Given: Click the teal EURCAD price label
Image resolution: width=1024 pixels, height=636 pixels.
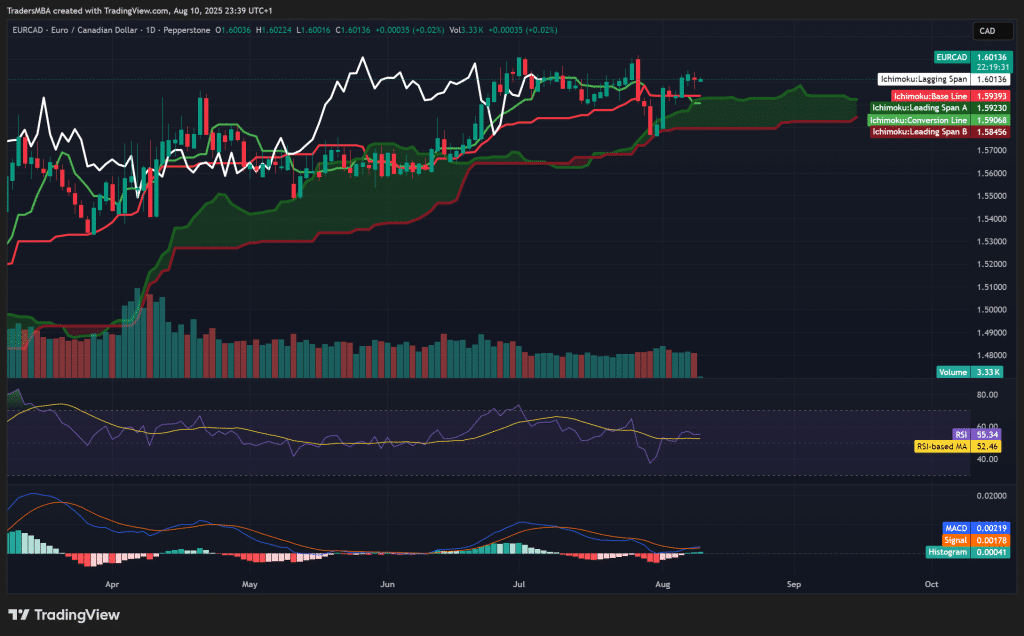Looking at the screenshot, I should [x=950, y=59].
